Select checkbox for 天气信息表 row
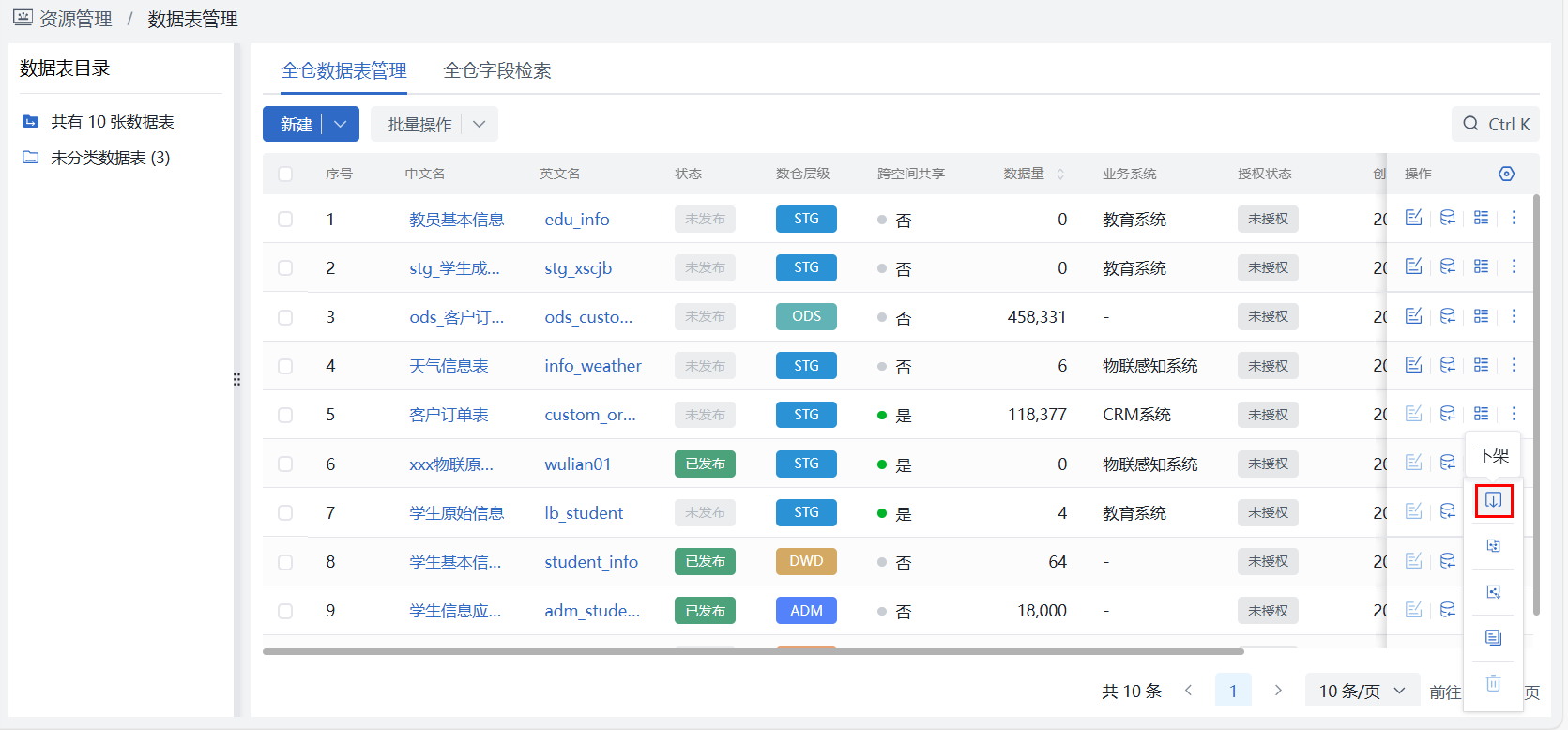 (x=285, y=366)
